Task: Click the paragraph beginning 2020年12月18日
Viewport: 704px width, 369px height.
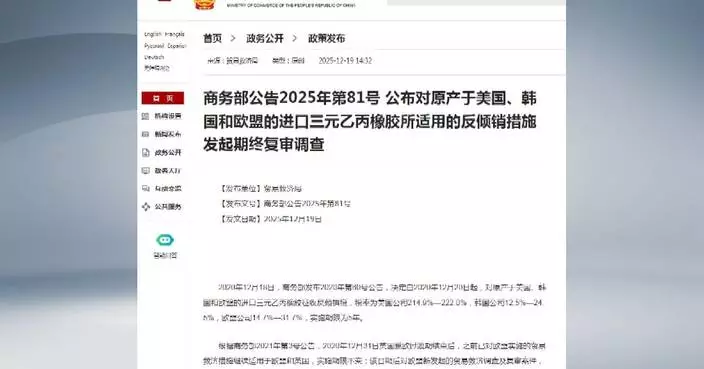Action: click(x=374, y=303)
